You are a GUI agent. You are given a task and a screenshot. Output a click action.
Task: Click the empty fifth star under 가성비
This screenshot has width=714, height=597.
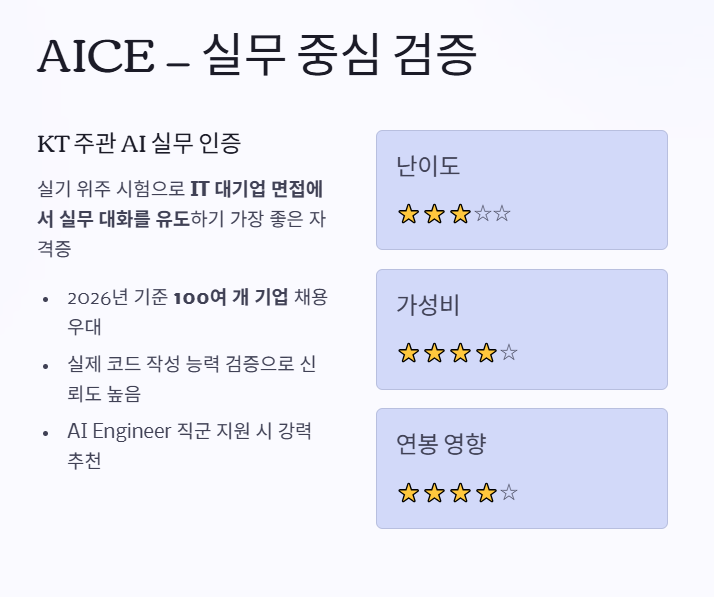pyautogui.click(x=509, y=352)
